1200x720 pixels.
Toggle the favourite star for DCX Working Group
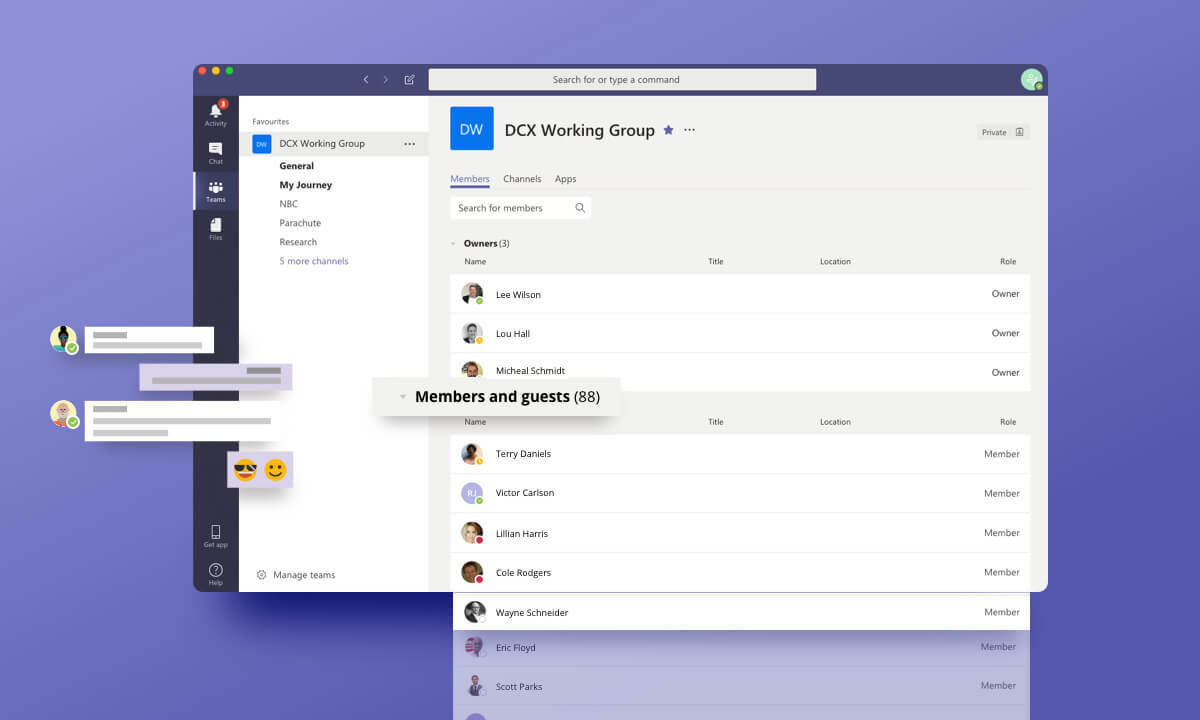click(x=669, y=130)
